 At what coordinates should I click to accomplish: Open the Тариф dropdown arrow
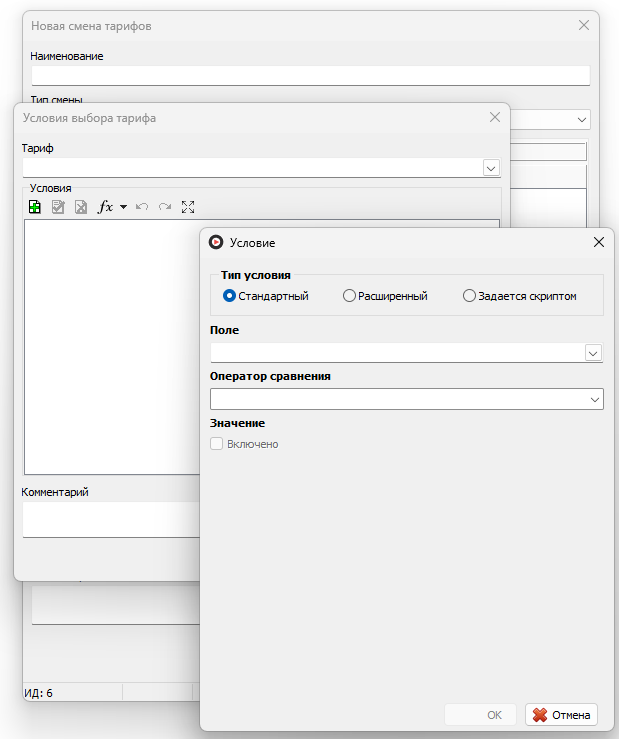(x=491, y=168)
